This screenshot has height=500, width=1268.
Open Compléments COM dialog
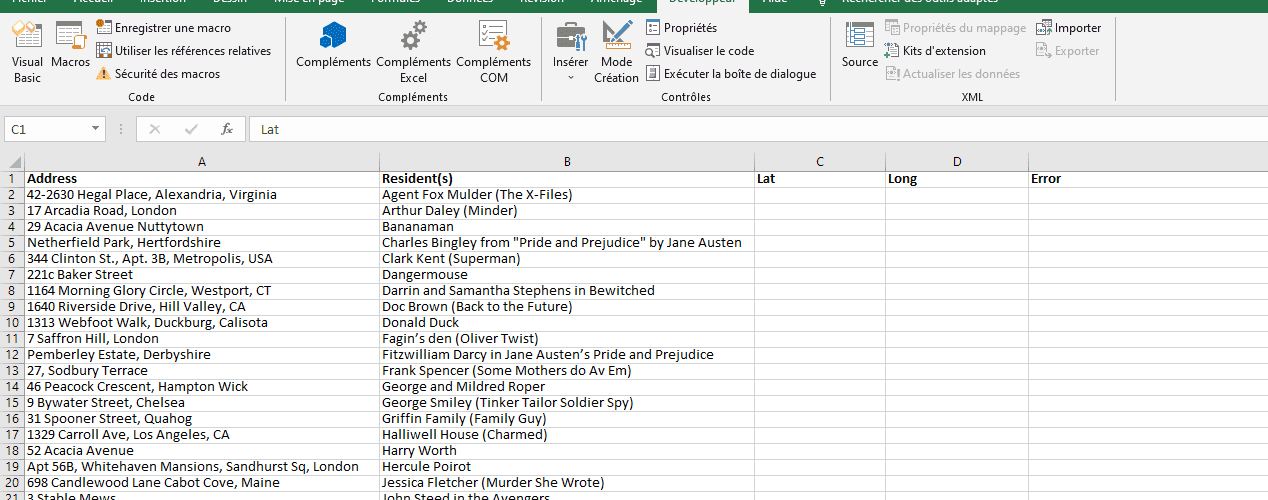[x=493, y=53]
